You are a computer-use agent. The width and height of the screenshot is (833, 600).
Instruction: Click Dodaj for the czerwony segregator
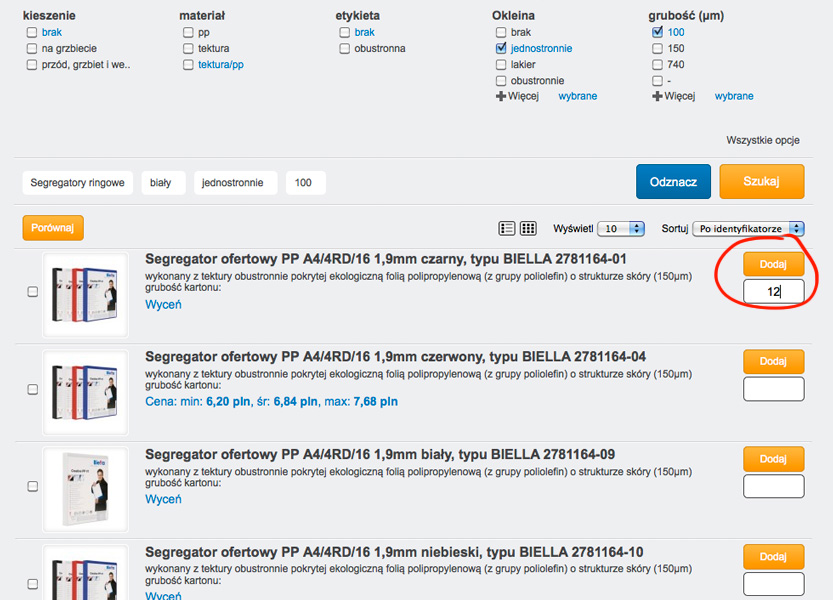[774, 361]
